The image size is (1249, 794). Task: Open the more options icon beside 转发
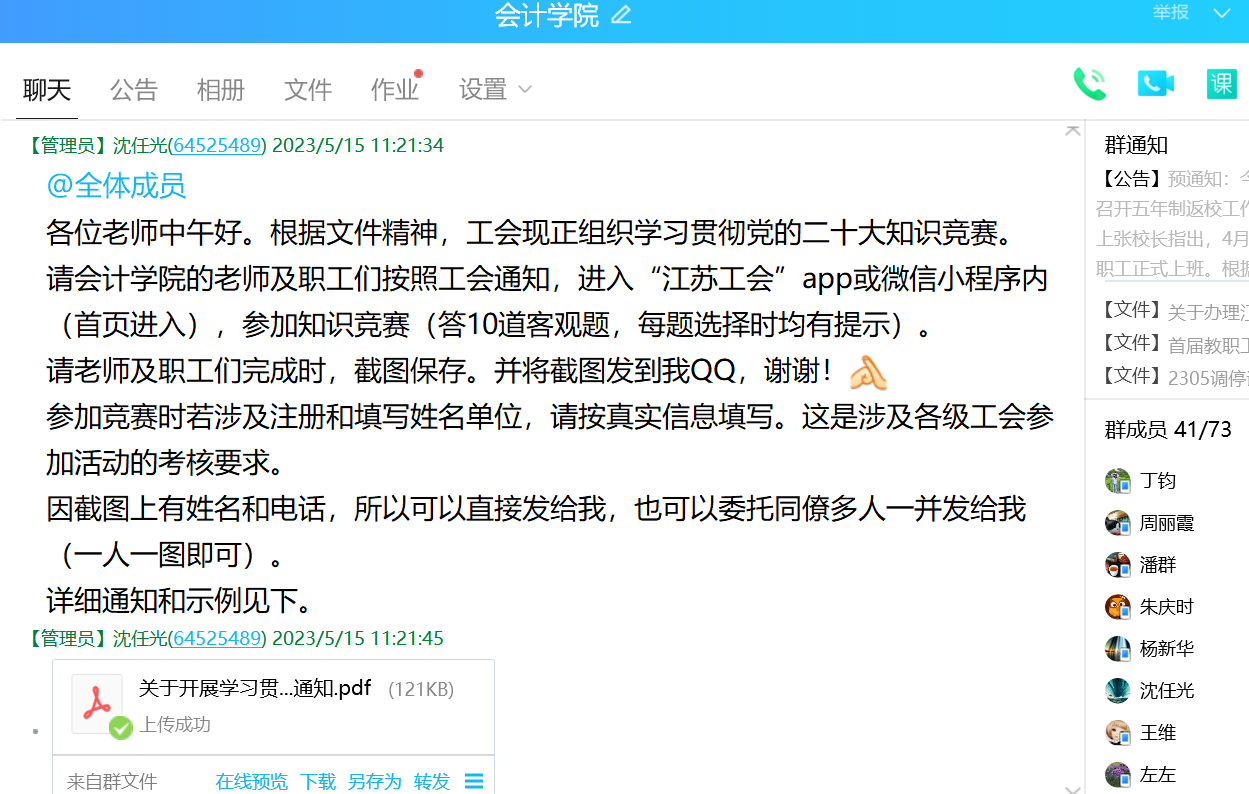click(x=474, y=781)
